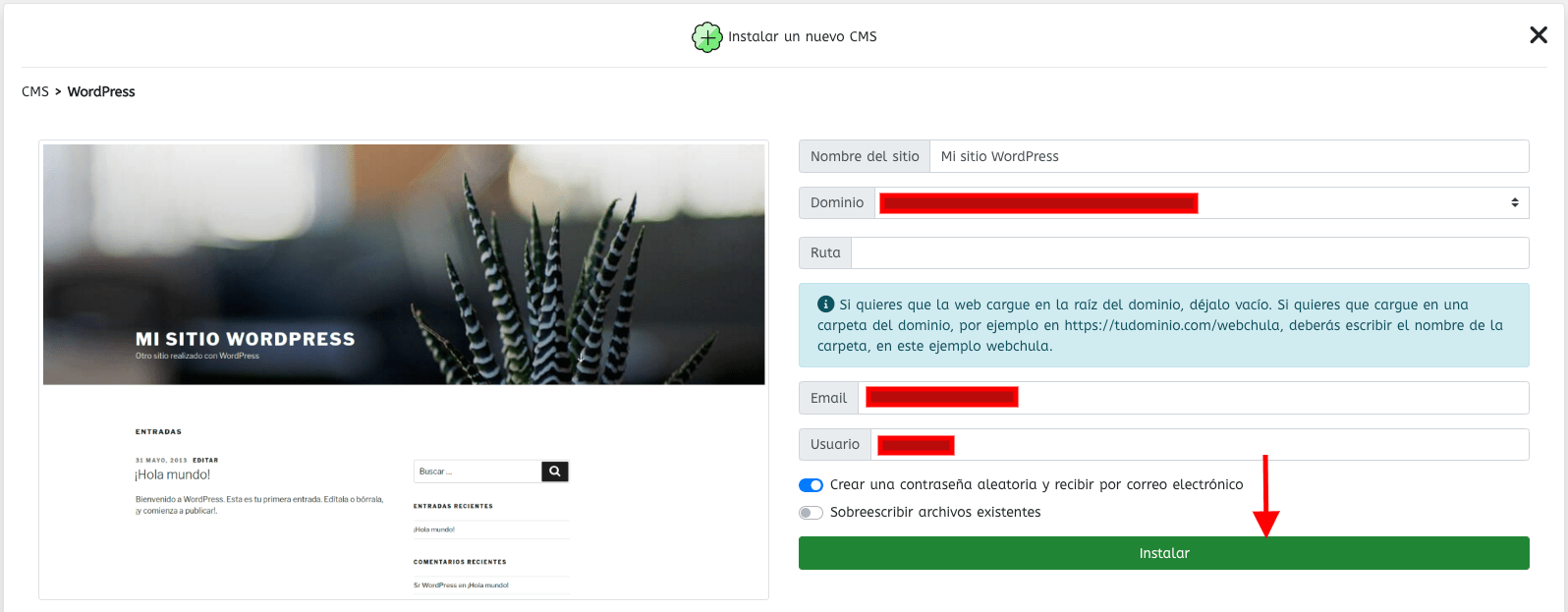Image resolution: width=1568 pixels, height=612 pixels.
Task: Close the Instalar un nuevo CMS dialog
Action: pyautogui.click(x=1539, y=35)
